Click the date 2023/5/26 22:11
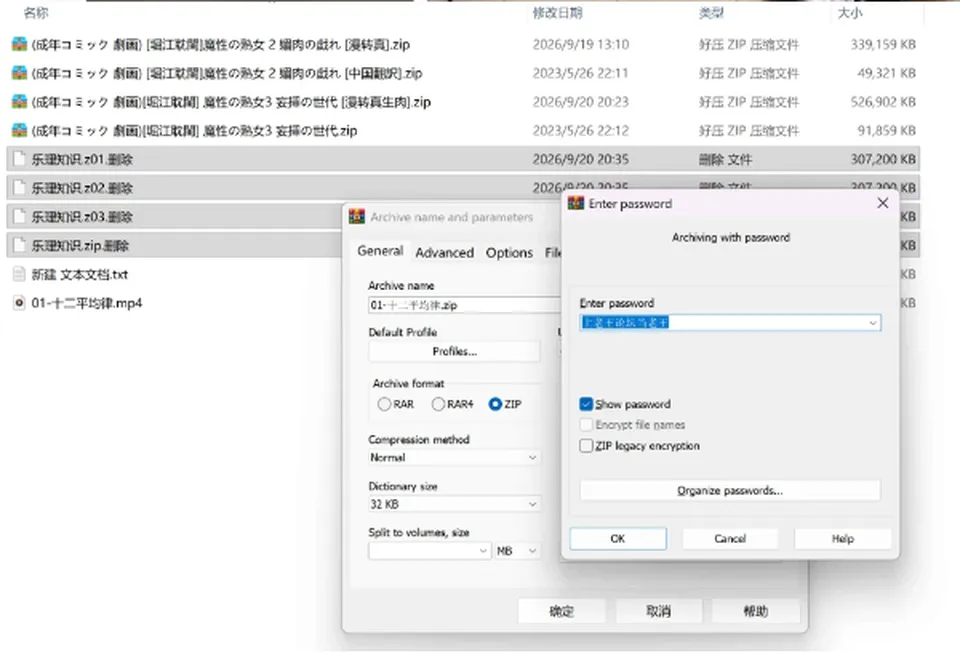The height and width of the screenshot is (653, 960). coord(580,73)
